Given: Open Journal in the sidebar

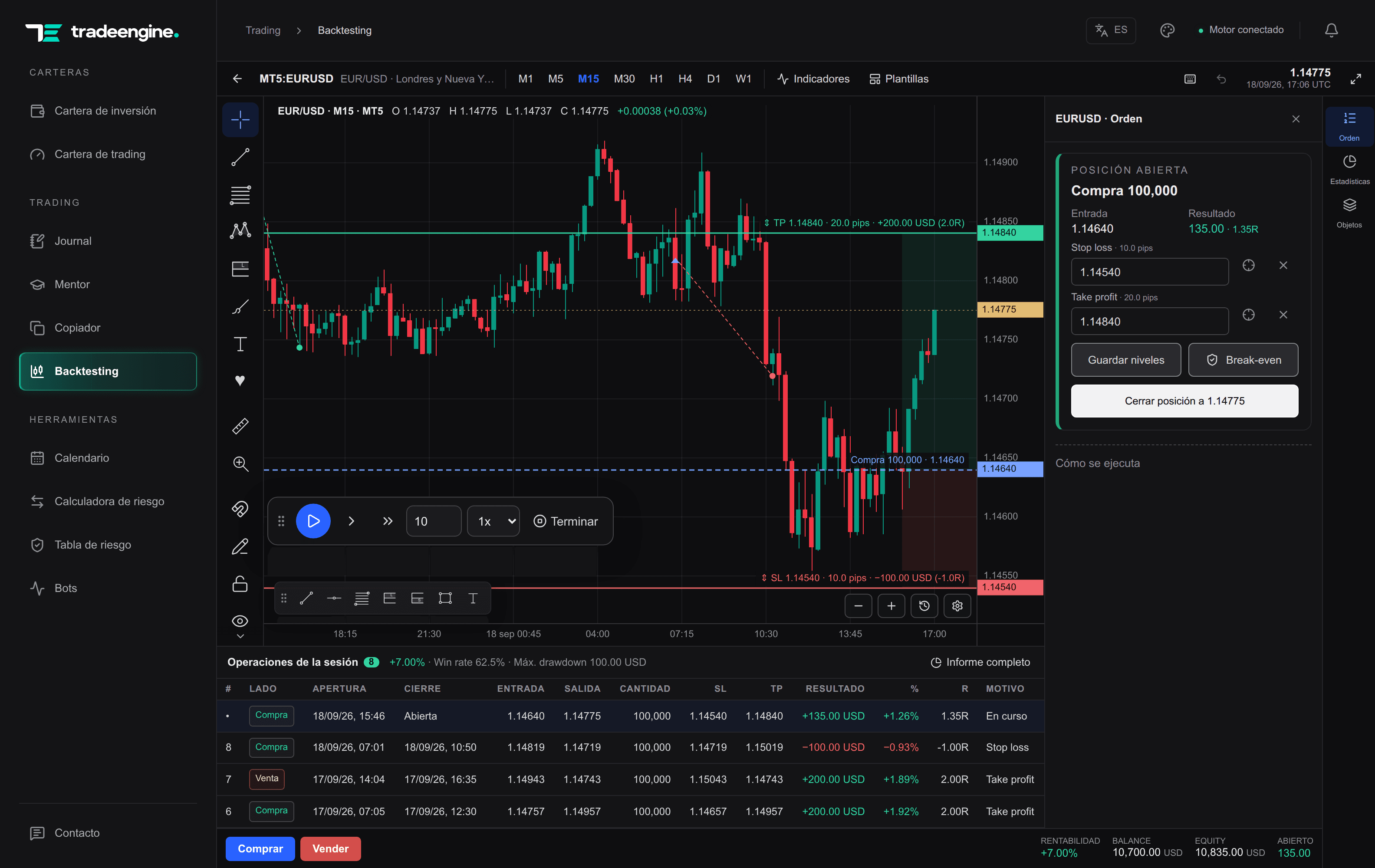Looking at the screenshot, I should [108, 241].
